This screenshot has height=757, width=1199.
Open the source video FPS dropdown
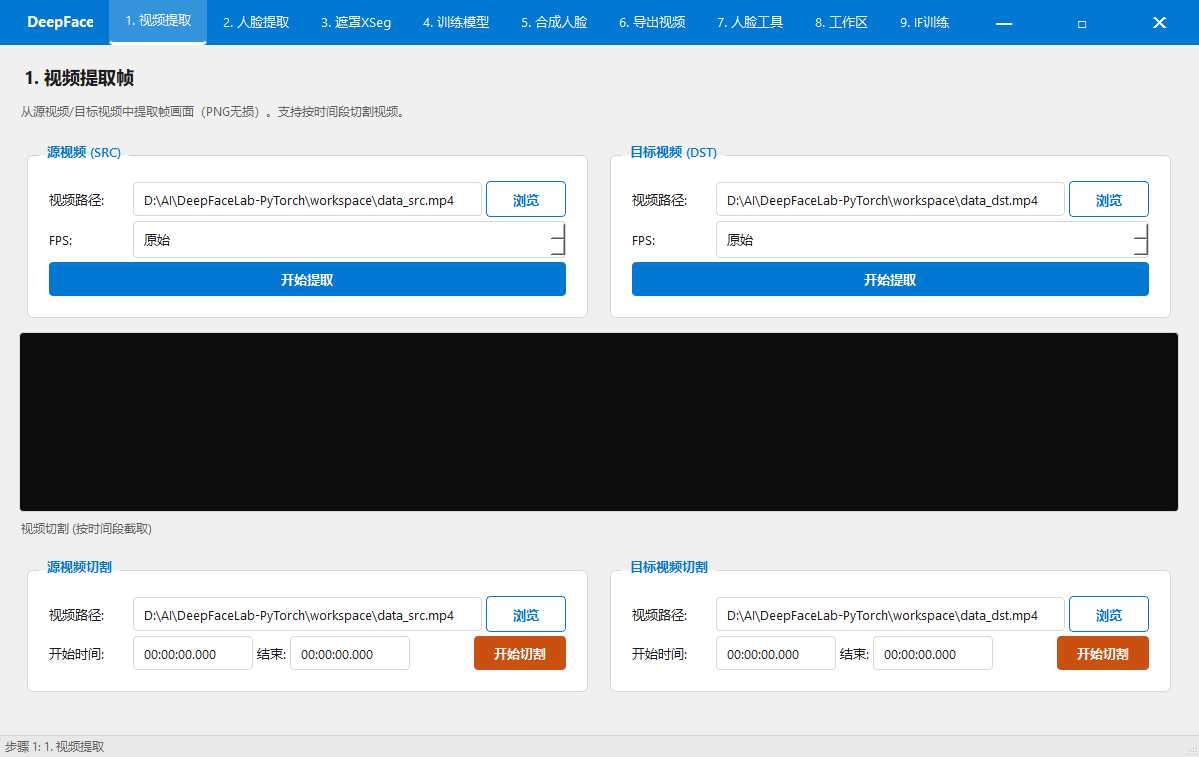coord(349,239)
